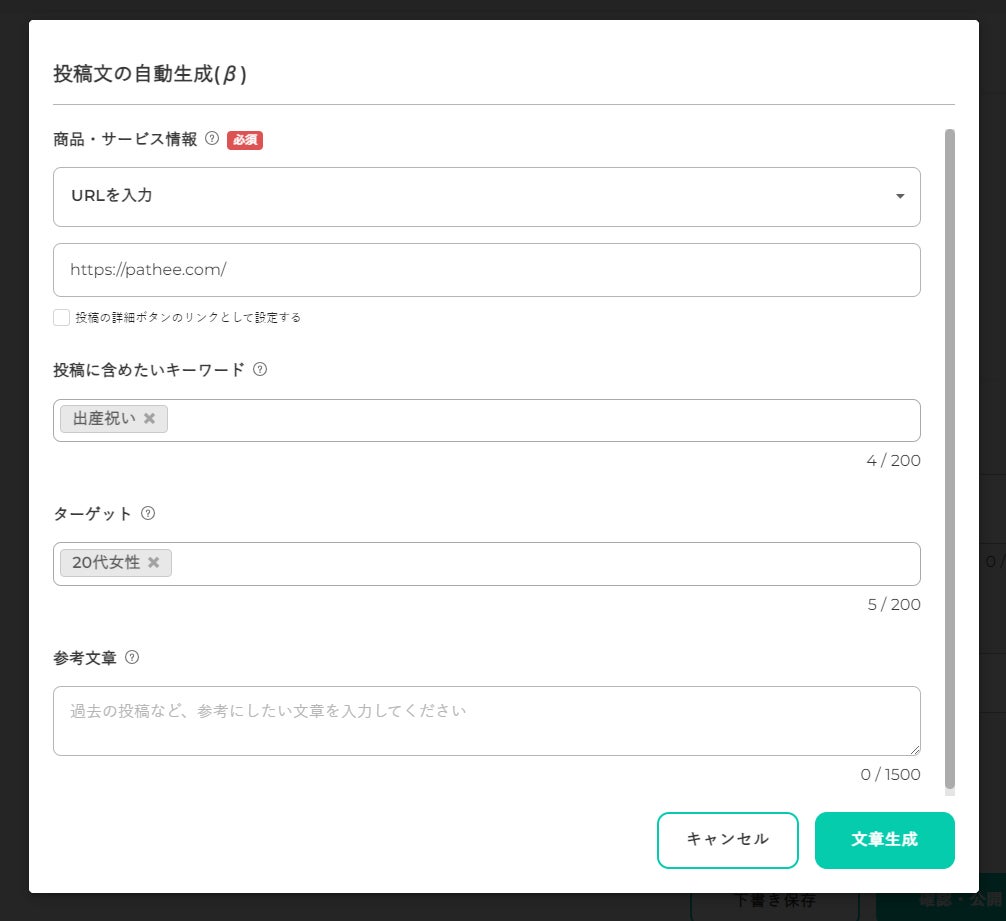Click the 参考文章 textarea resize grip
This screenshot has height=921, width=1006.
914,750
